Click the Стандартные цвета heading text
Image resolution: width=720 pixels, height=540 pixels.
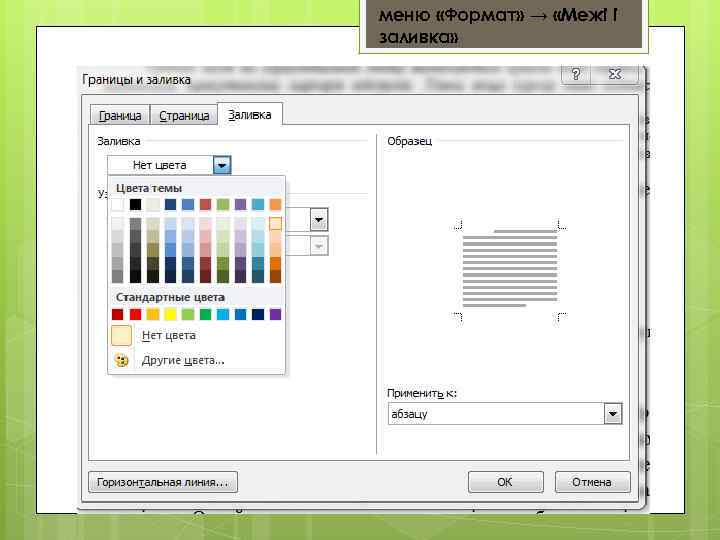click(170, 298)
